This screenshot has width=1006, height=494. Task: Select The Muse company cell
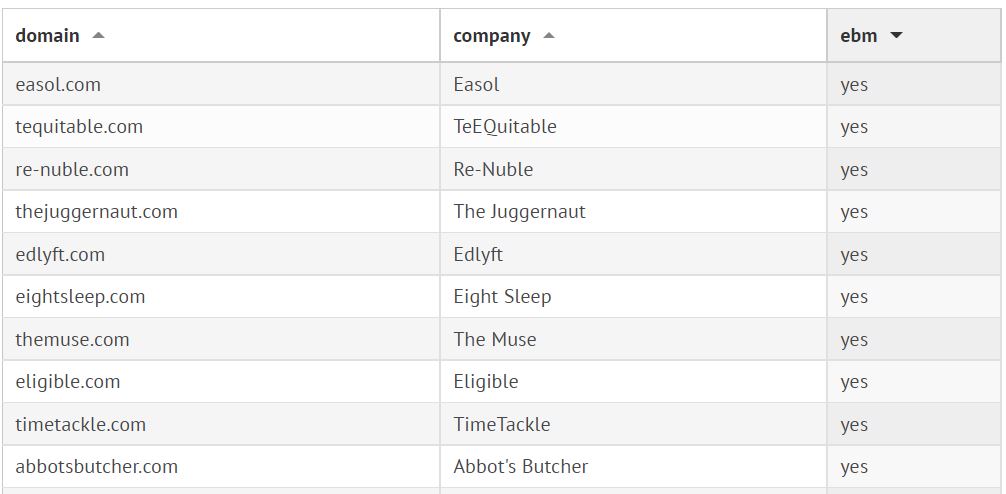(494, 340)
